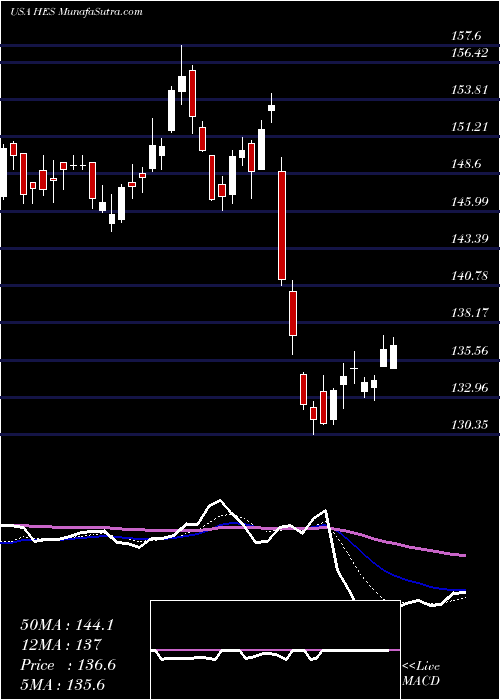Click the 50MA : 144.1 value
500x700 pixels.
pos(67,625)
